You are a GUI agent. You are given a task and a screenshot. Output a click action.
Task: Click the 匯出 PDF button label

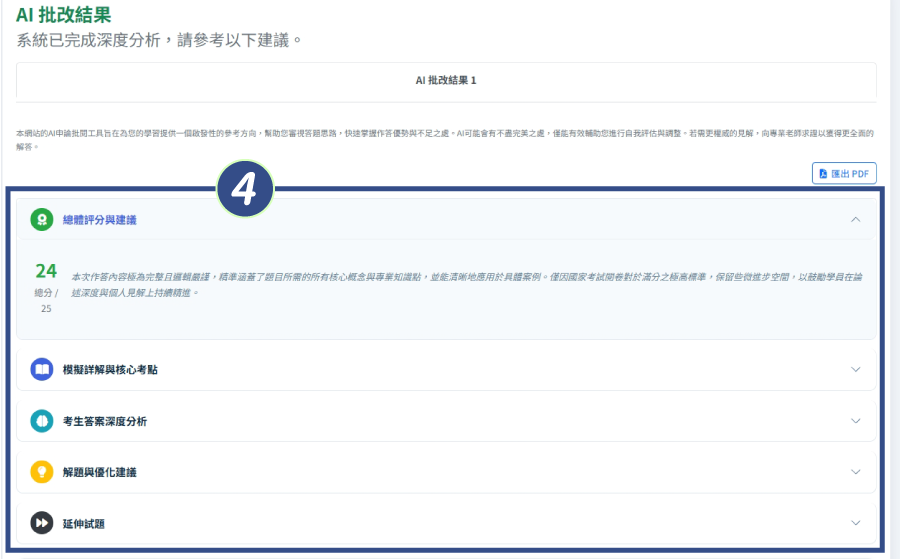pos(852,174)
